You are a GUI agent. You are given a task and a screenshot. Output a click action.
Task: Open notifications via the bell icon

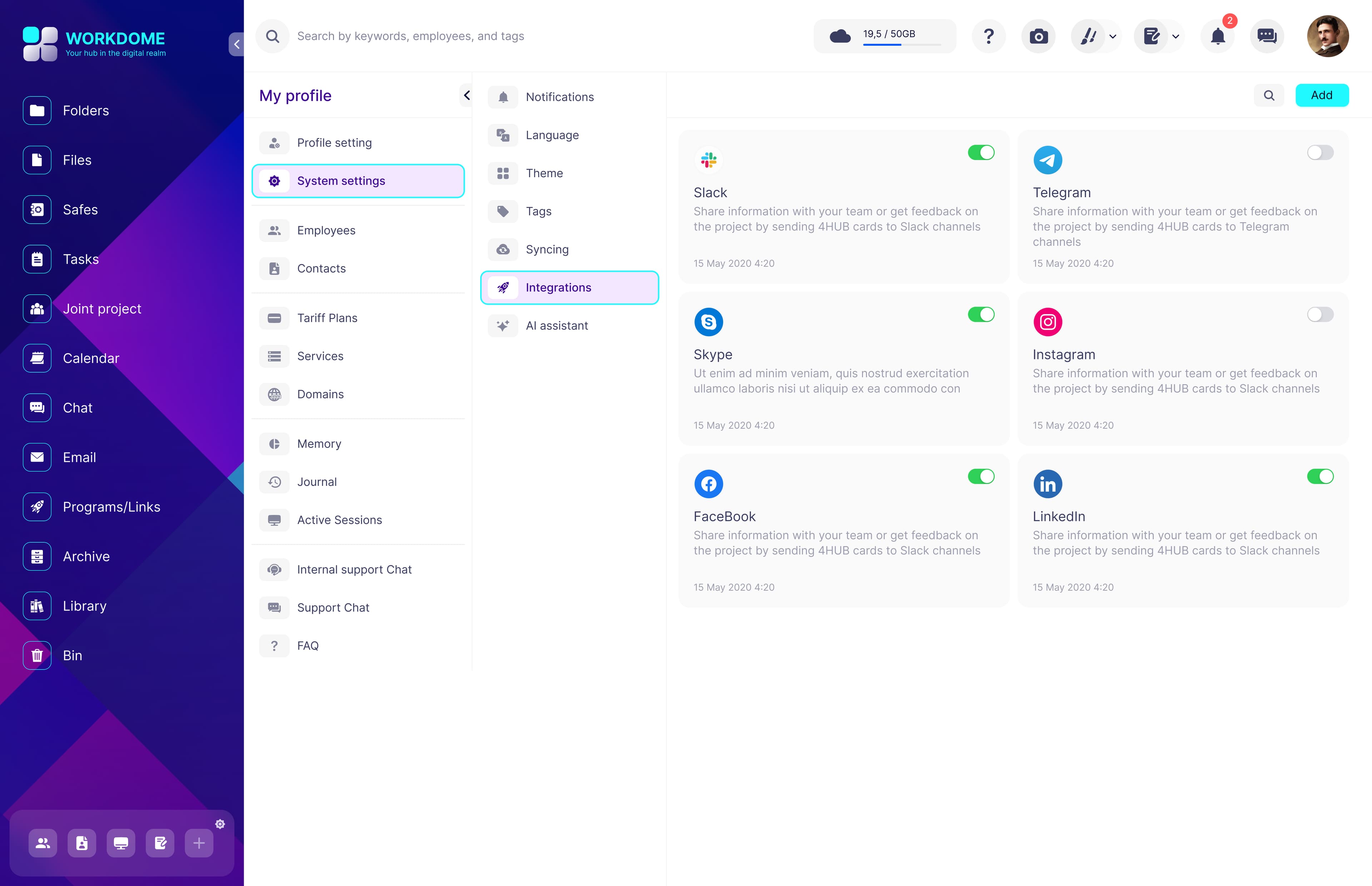click(1218, 36)
